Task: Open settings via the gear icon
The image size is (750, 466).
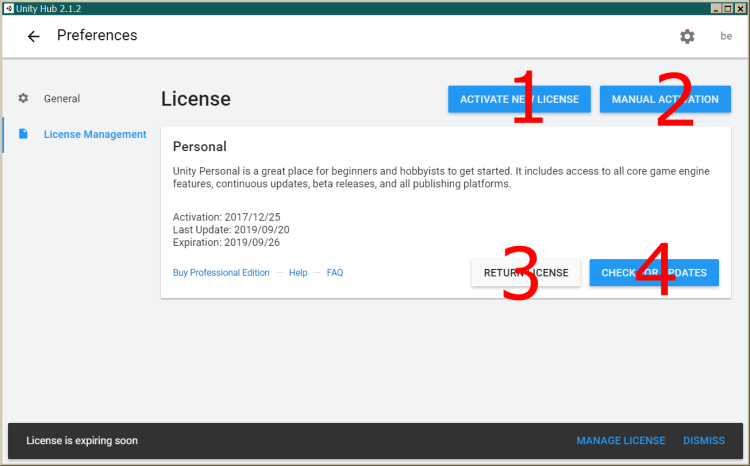Action: [687, 36]
